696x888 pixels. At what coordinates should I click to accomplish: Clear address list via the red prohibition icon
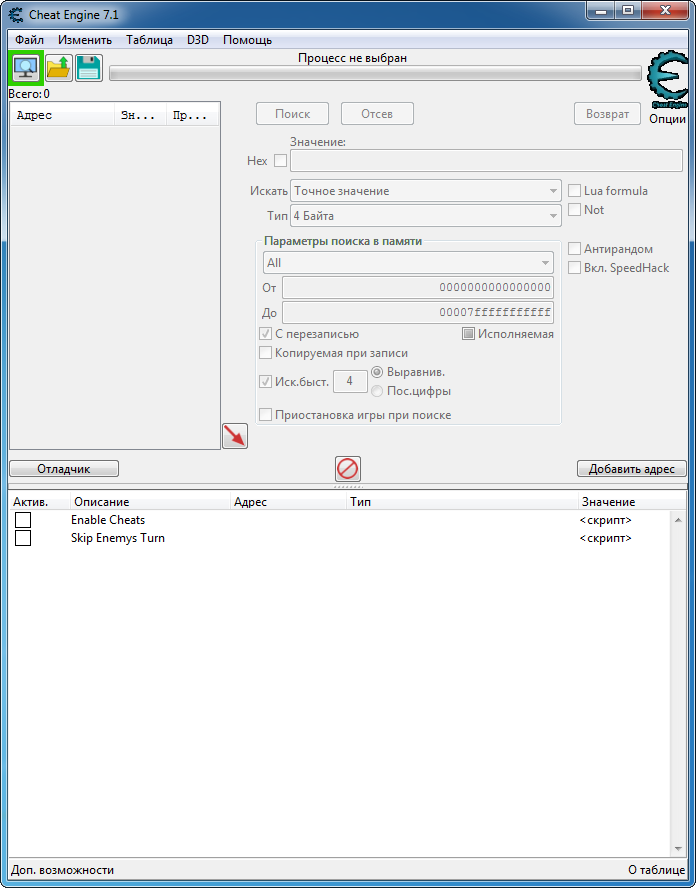pos(348,469)
